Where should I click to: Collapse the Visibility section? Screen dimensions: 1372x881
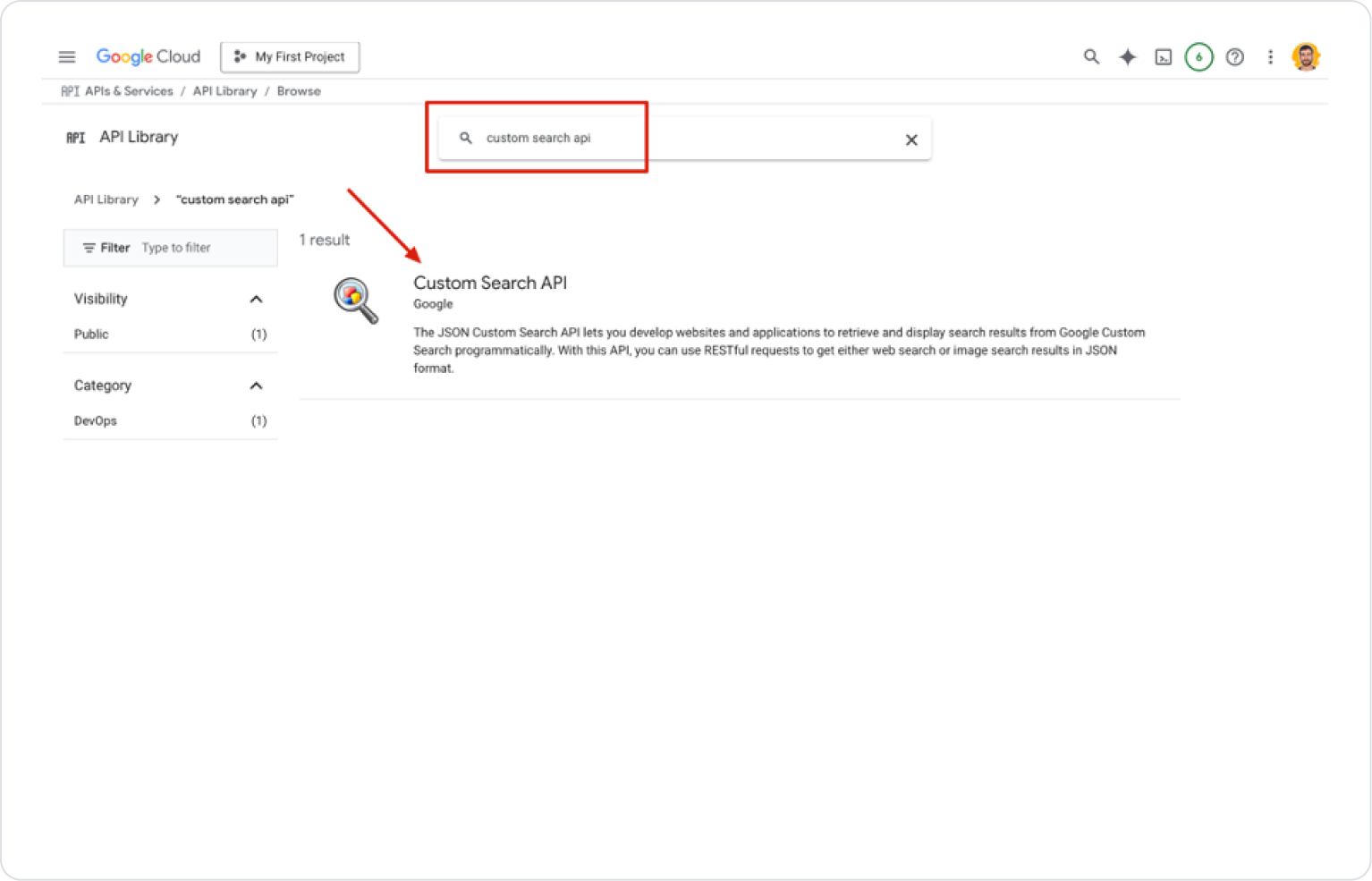click(x=256, y=299)
